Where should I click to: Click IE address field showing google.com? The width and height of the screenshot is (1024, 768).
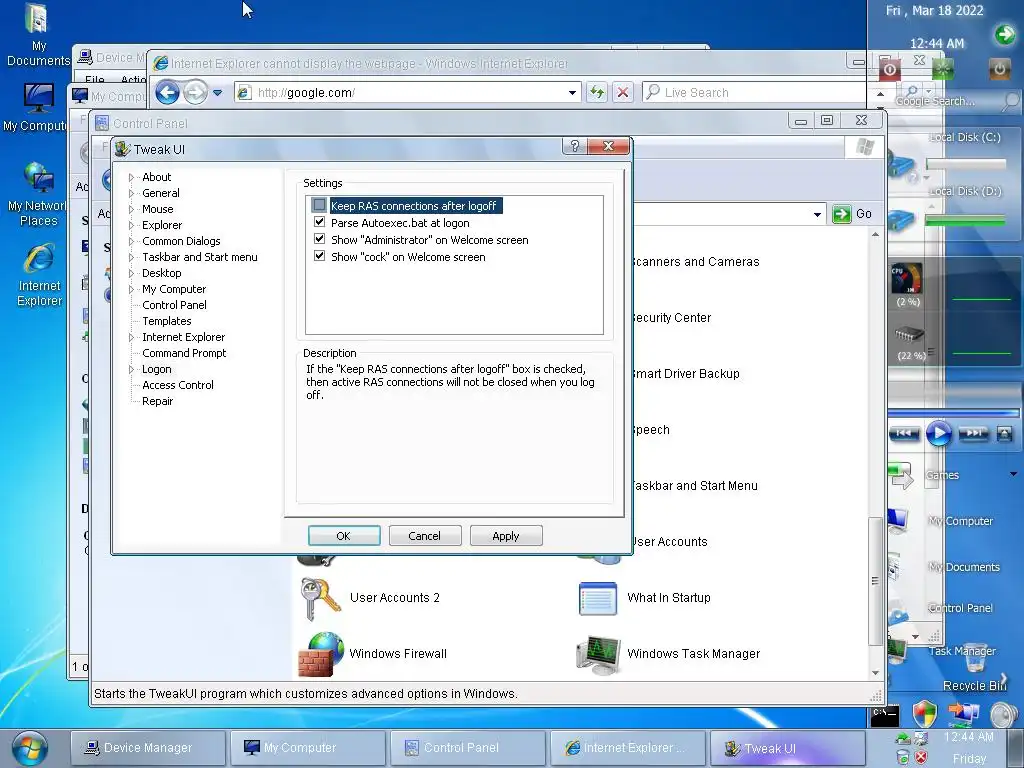coord(408,93)
